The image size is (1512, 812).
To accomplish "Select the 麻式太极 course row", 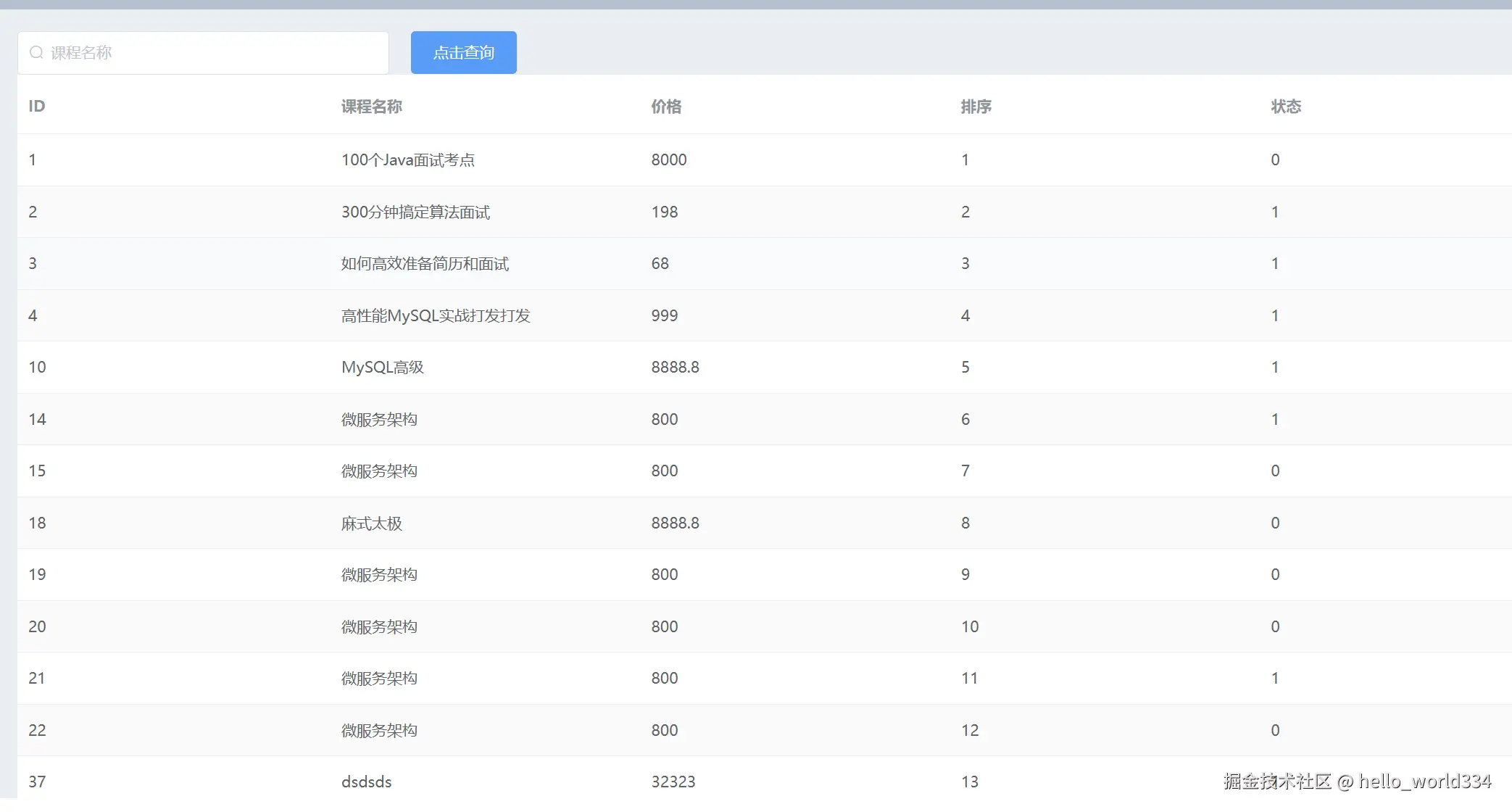I will (371, 523).
